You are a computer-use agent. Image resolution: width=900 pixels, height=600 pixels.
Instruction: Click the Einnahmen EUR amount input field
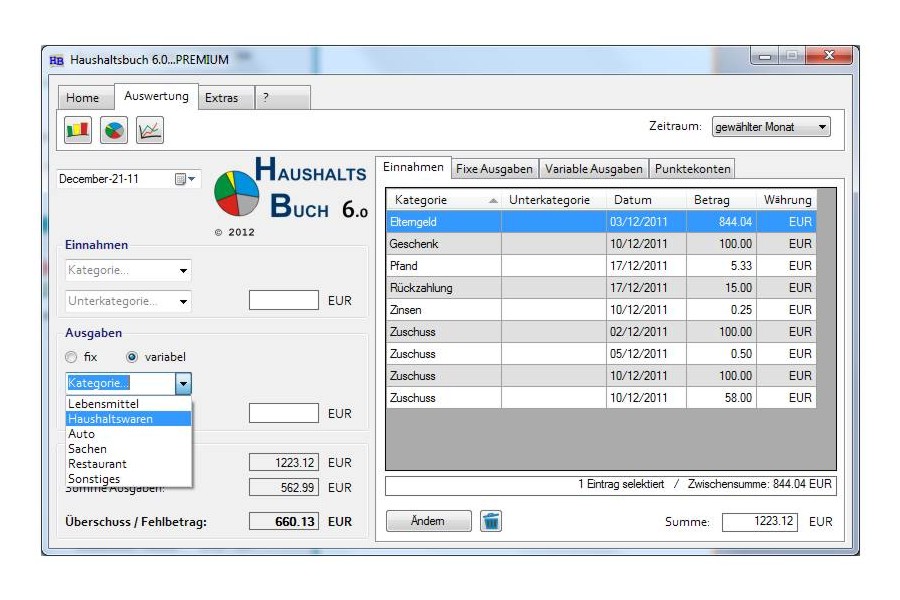(x=283, y=300)
